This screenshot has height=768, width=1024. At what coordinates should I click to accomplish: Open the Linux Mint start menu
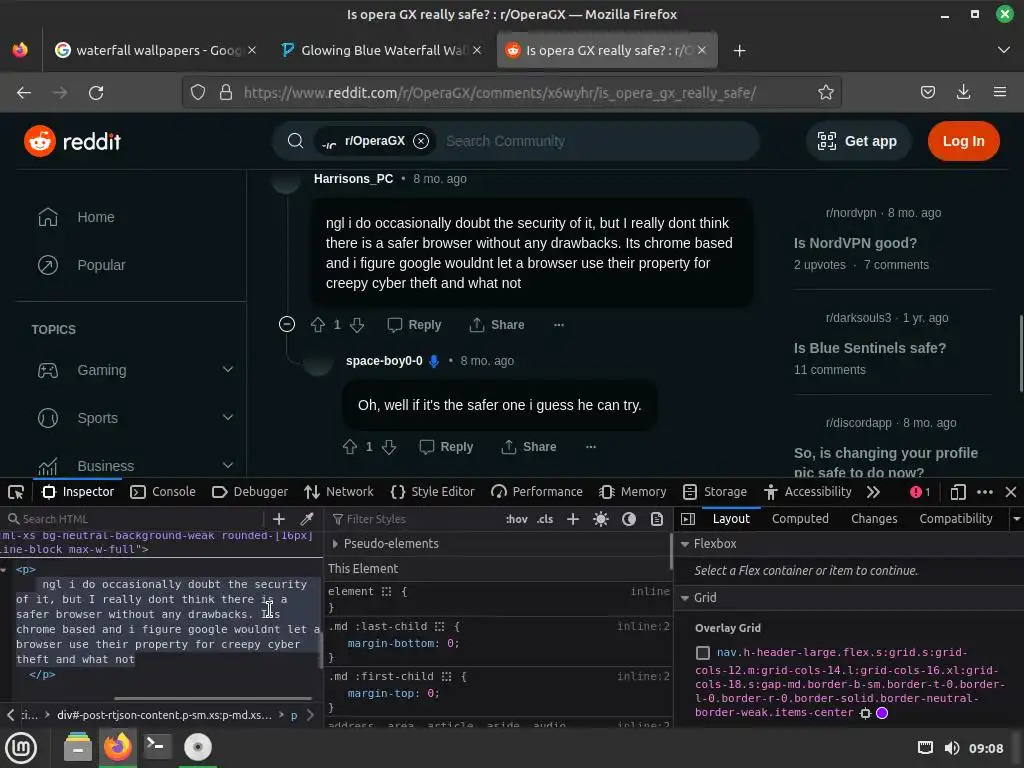21,747
